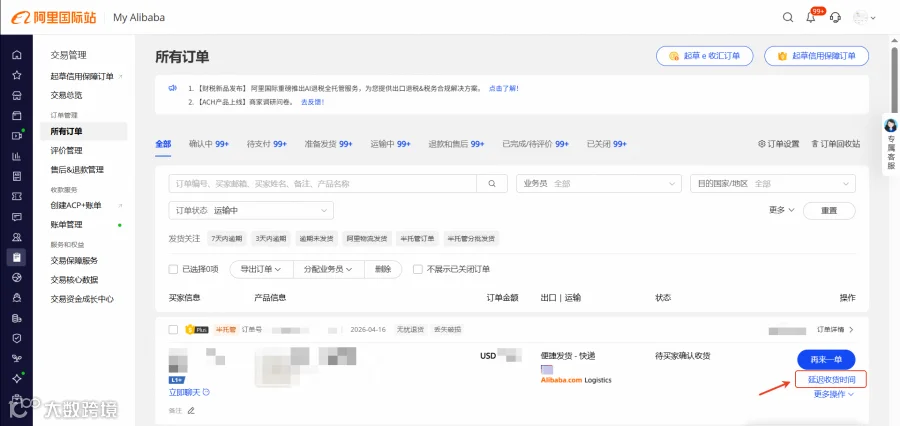Check the order row's selection checkbox
Screen dimensions: 900x426
tap(173, 330)
